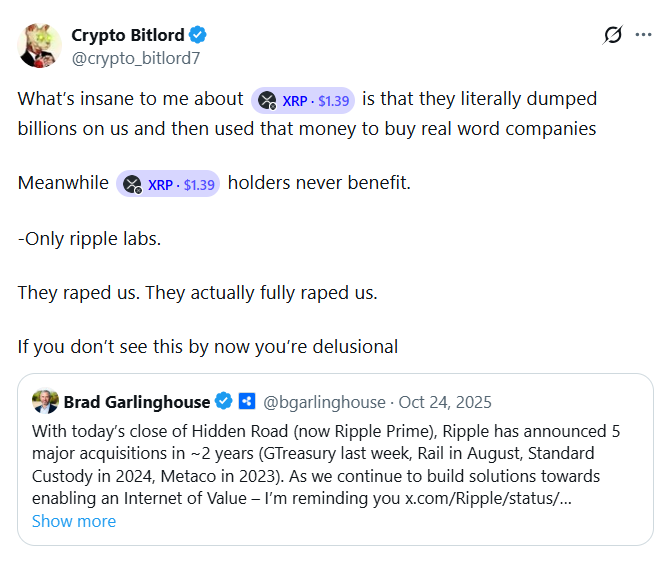Open Brad Garlinghouse's name in quoted post
Screen dimensions: 667x562
(137, 402)
